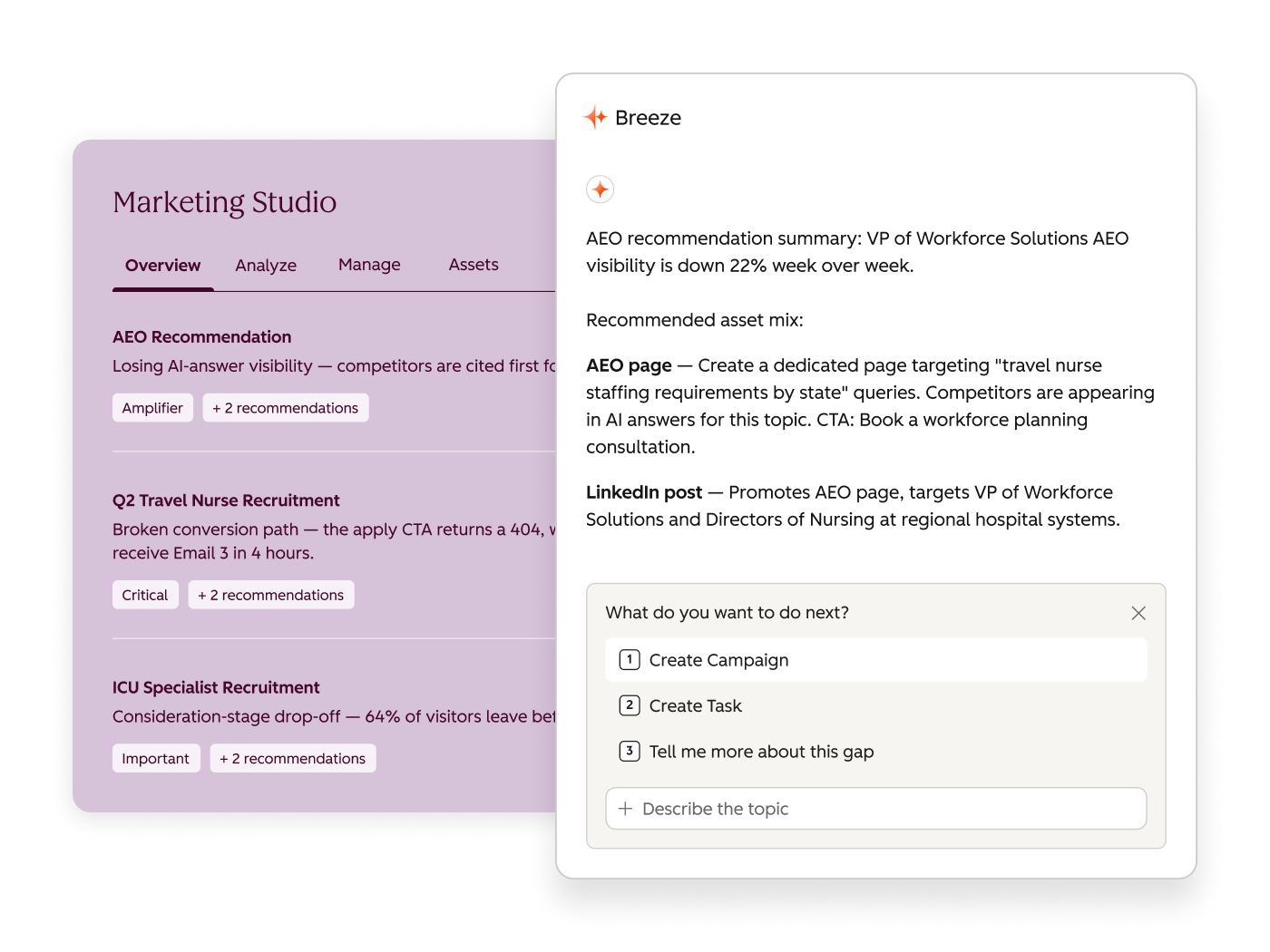Click the 'What do you want to do next?' heading

pyautogui.click(x=728, y=613)
